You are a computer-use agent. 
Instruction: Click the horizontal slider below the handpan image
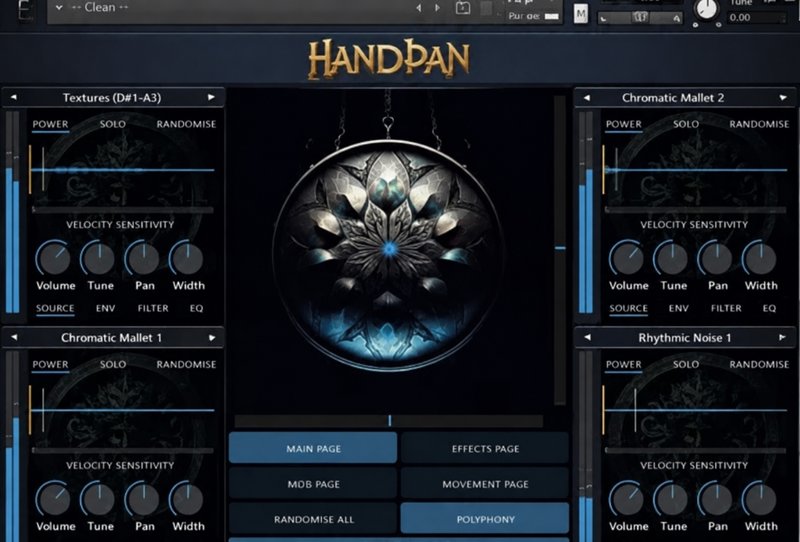(389, 421)
